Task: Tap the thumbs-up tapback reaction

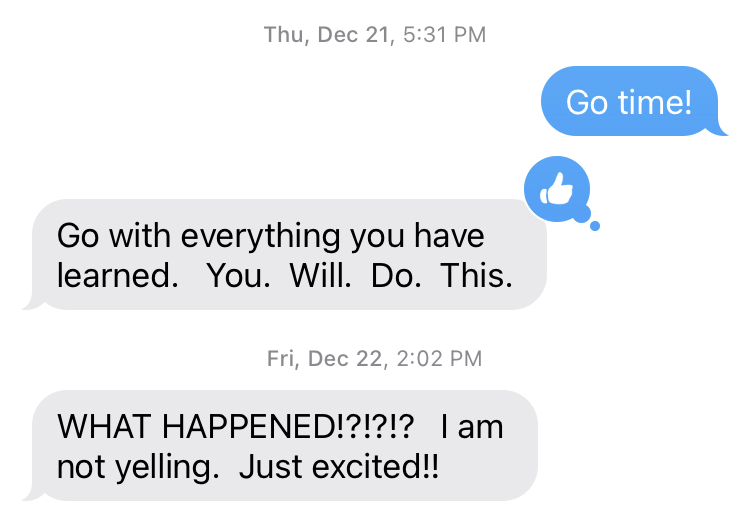Action: pyautogui.click(x=556, y=189)
